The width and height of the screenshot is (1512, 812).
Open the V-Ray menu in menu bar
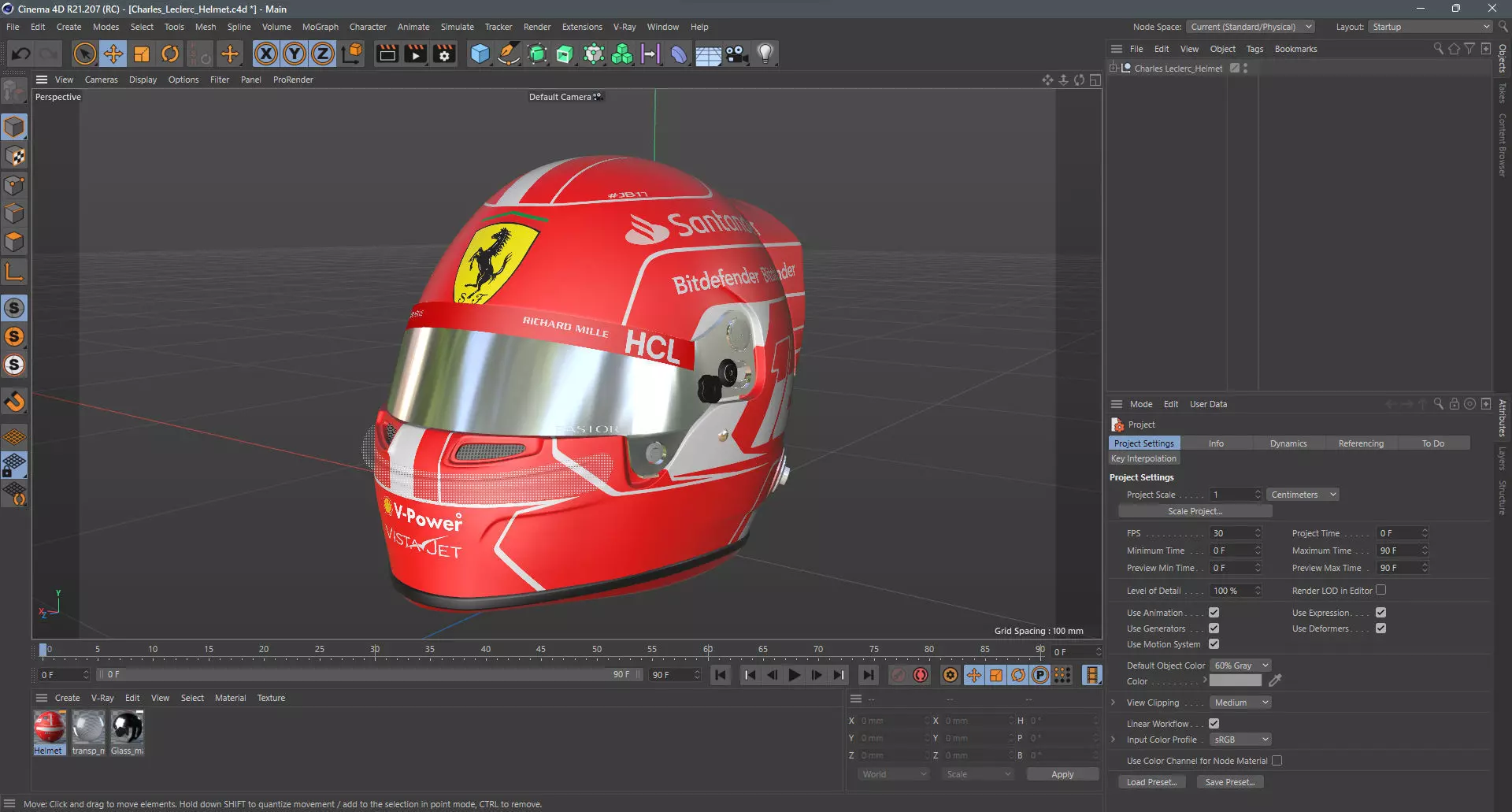click(624, 27)
